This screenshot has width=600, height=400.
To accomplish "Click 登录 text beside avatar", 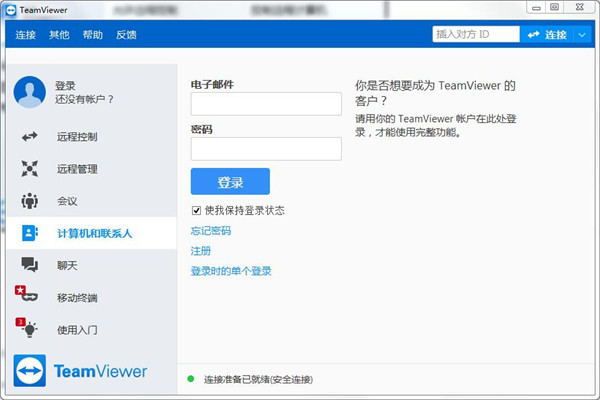I will point(65,86).
